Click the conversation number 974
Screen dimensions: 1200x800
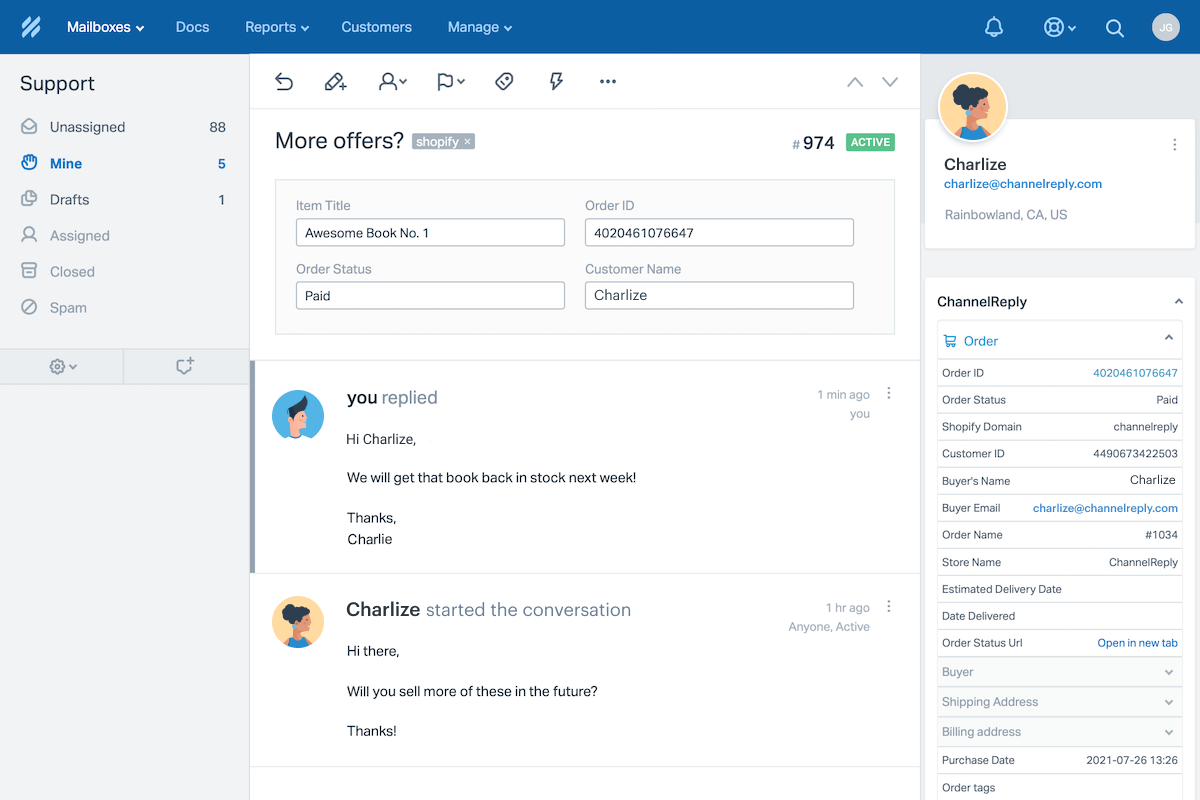pyautogui.click(x=813, y=143)
